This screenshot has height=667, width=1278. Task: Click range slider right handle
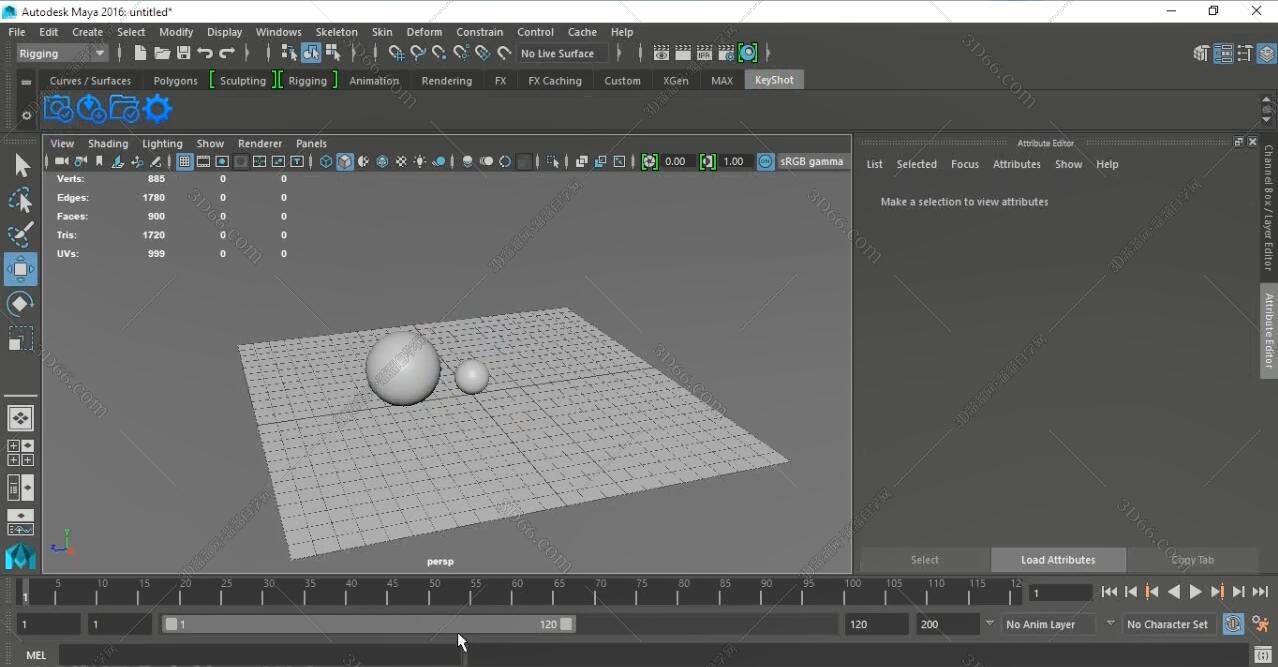click(x=567, y=624)
